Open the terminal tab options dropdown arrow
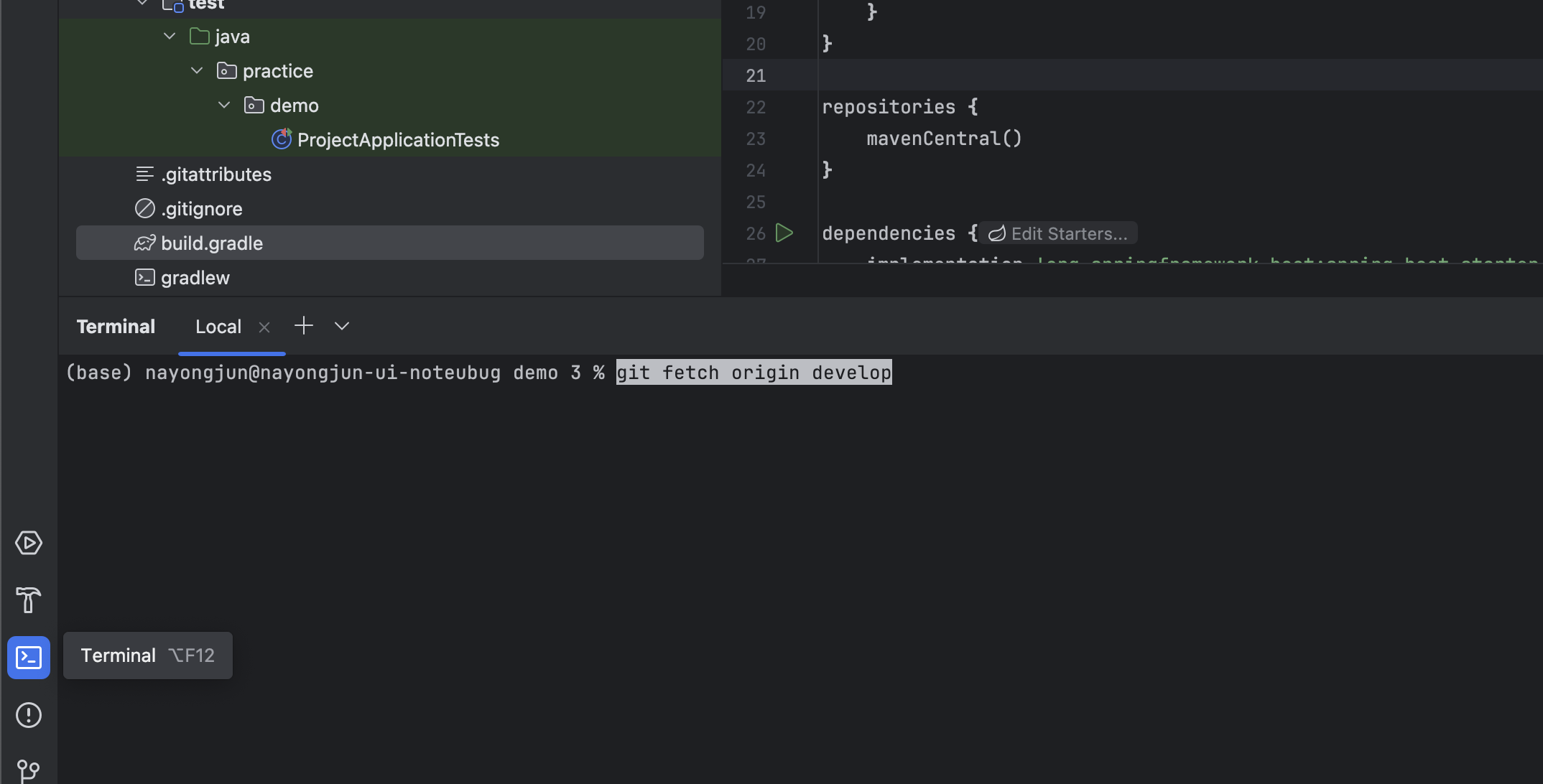1543x784 pixels. [x=342, y=326]
